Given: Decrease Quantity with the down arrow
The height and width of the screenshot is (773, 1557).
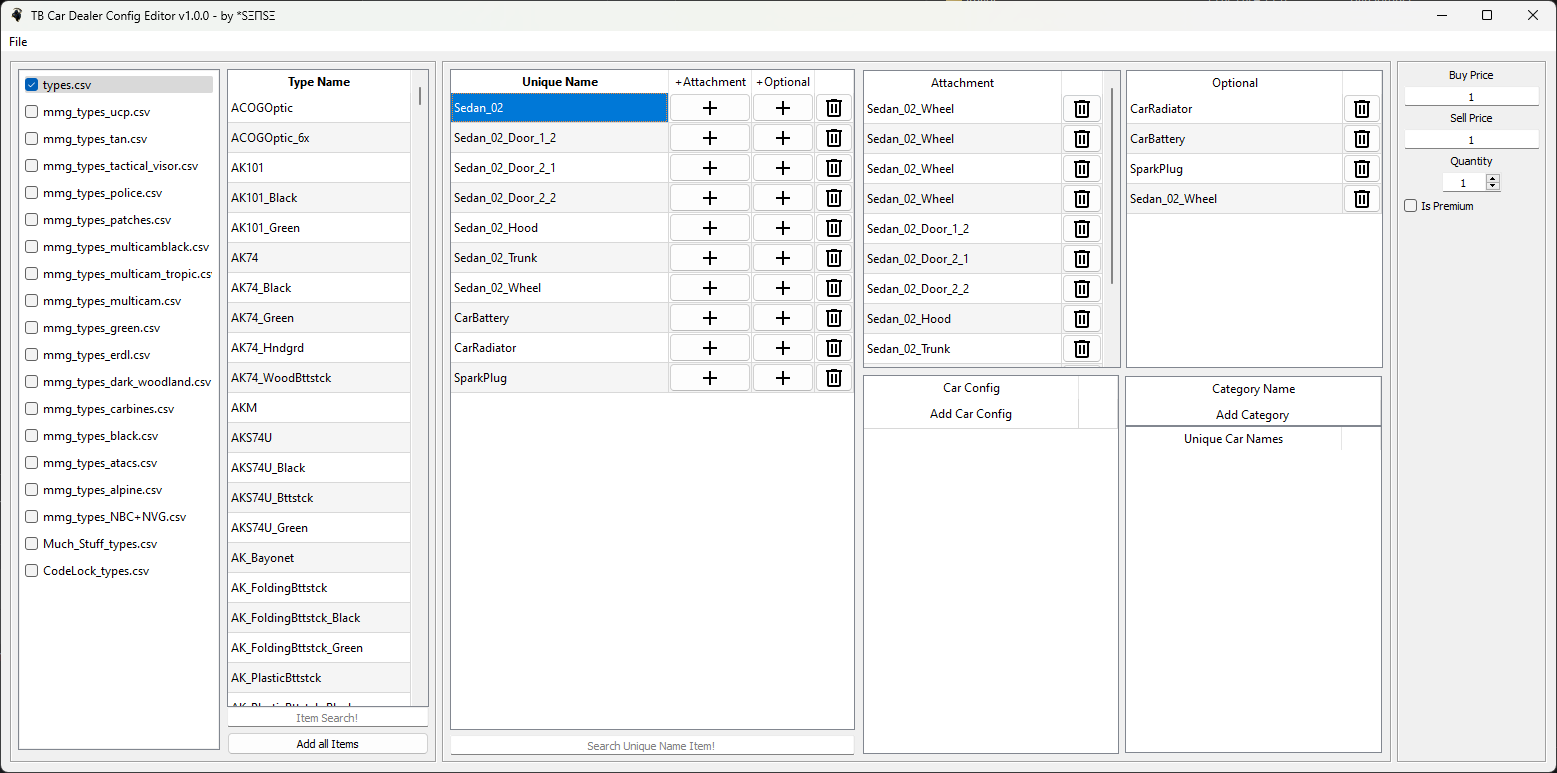Looking at the screenshot, I should pyautogui.click(x=1493, y=187).
